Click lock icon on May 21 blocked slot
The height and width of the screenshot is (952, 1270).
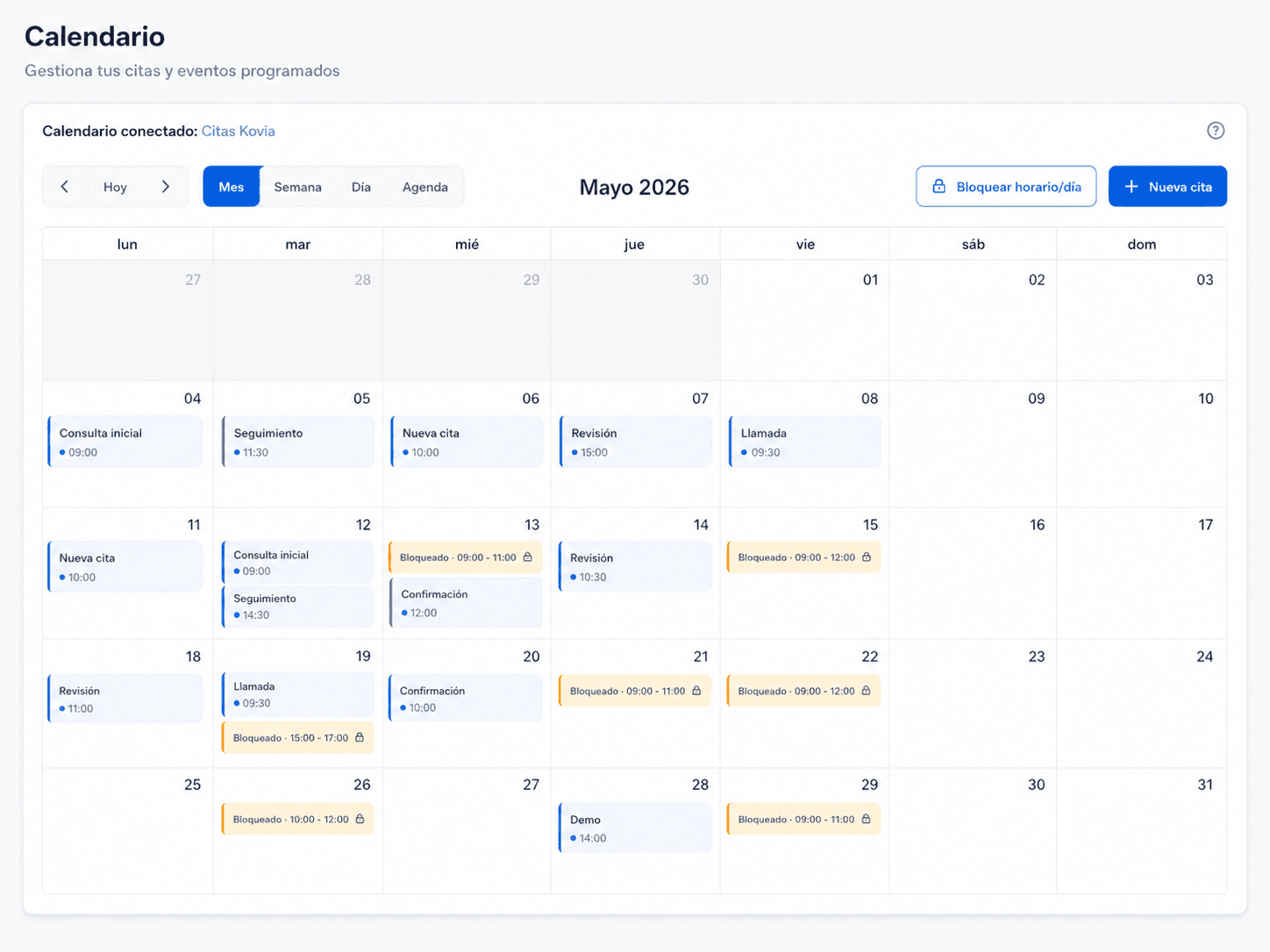[696, 691]
